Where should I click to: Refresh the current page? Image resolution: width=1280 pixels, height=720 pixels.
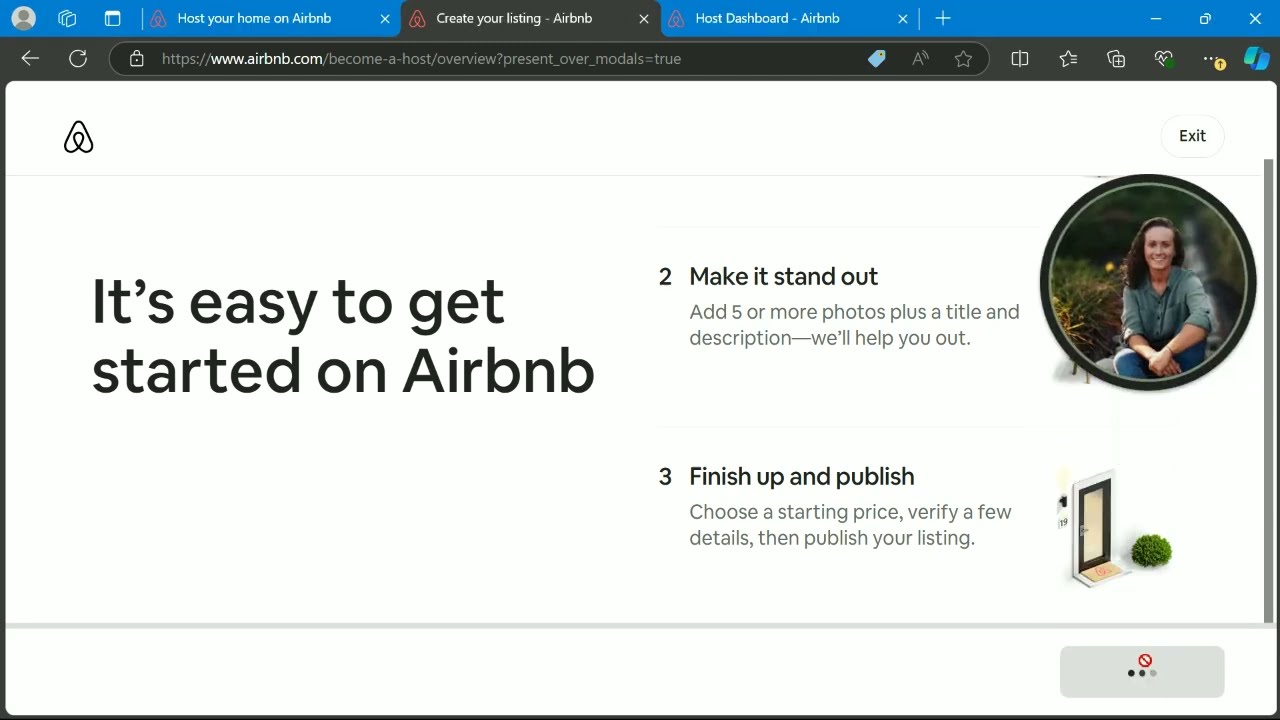pyautogui.click(x=78, y=59)
